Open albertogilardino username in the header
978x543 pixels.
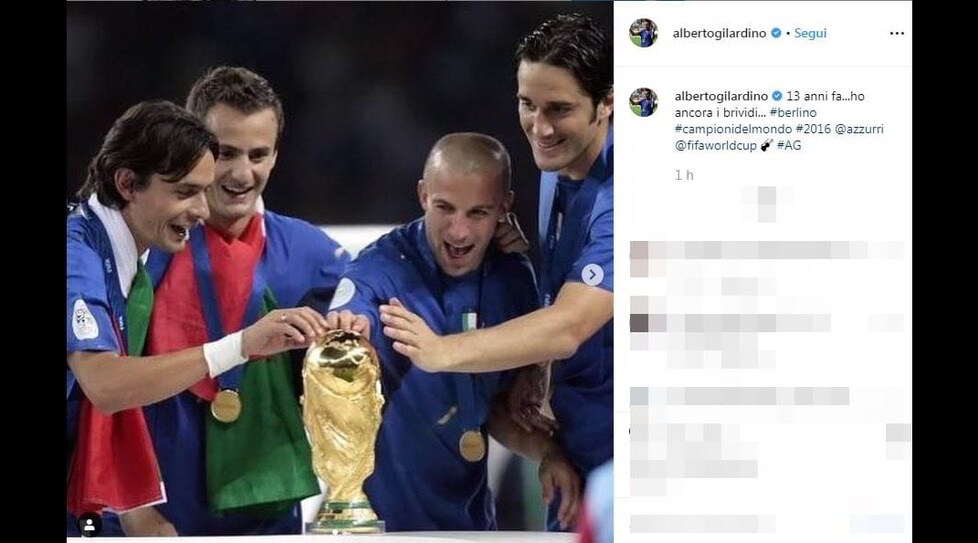pos(719,33)
